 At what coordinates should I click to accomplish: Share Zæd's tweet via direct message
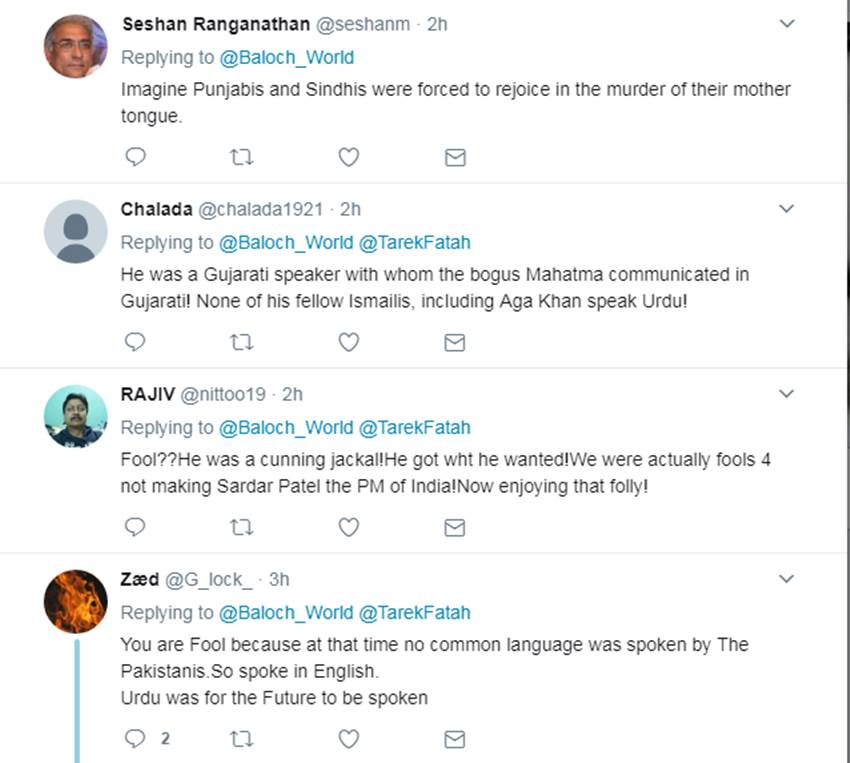455,739
